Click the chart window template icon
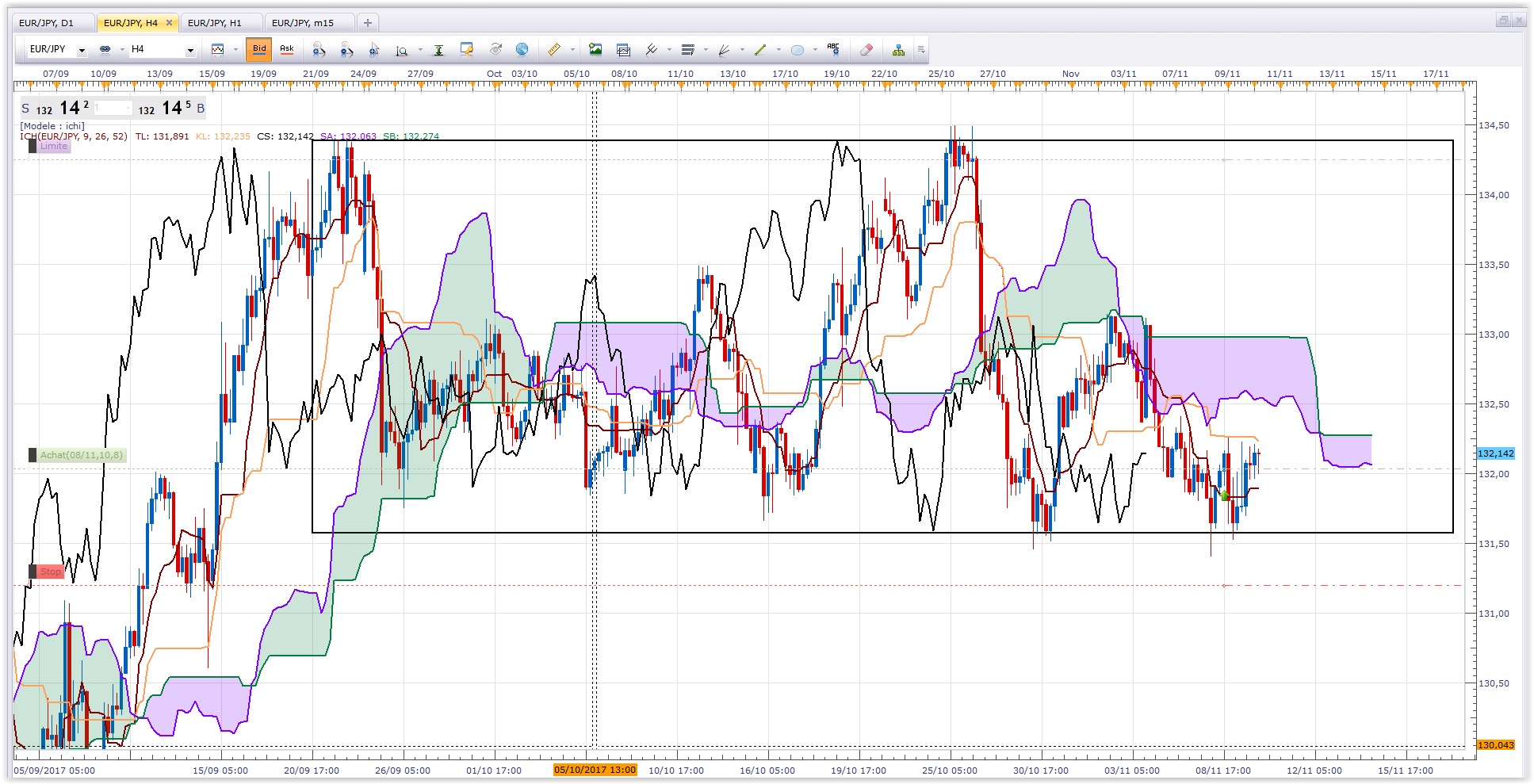This screenshot has width=1534, height=784. click(x=623, y=49)
